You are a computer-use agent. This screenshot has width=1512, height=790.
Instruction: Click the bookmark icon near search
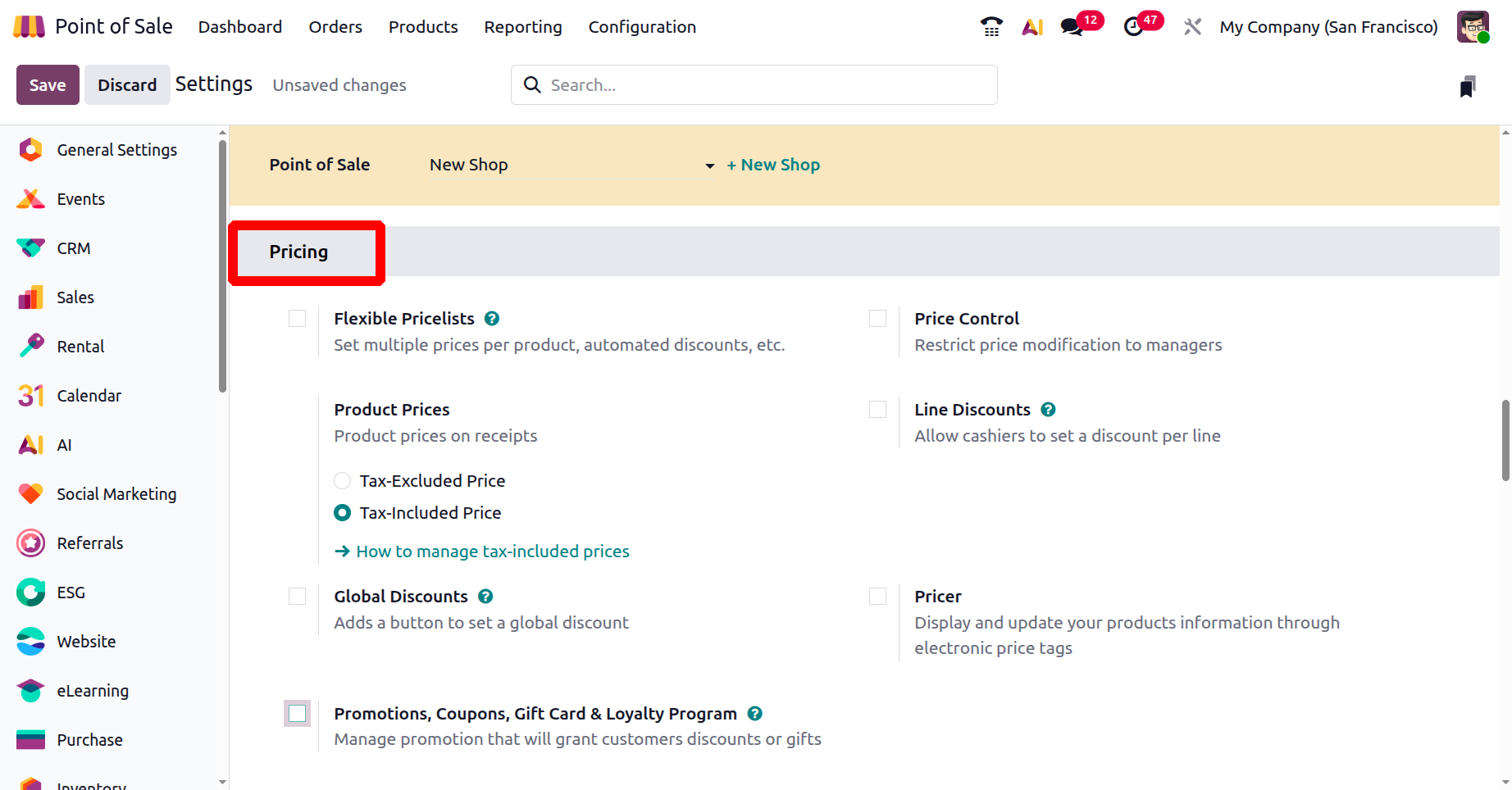click(1468, 86)
